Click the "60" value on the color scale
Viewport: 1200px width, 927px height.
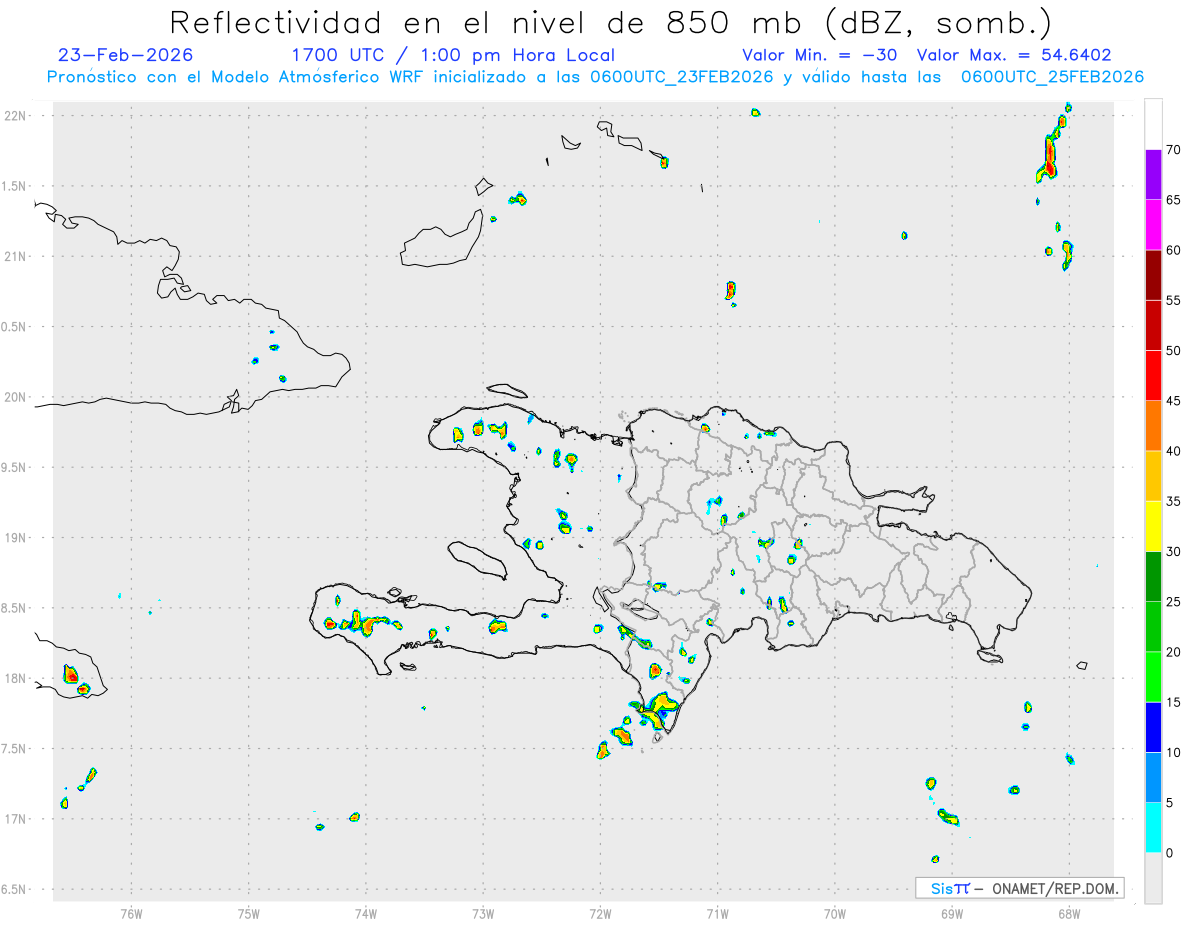(1174, 250)
